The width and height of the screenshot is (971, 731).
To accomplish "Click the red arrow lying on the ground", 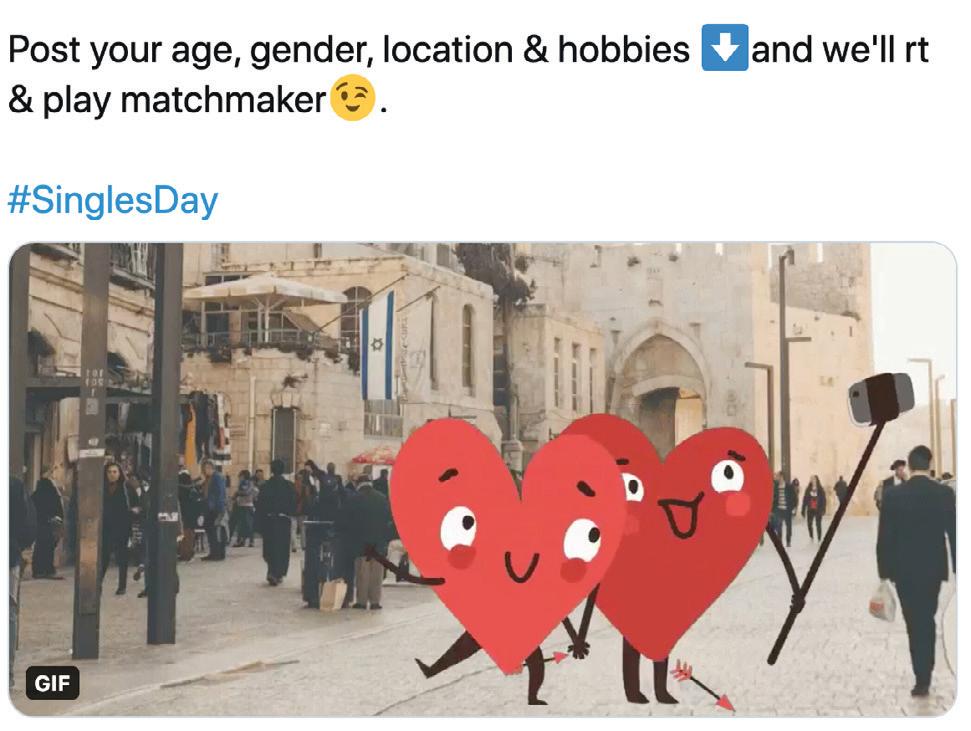I will [x=703, y=686].
